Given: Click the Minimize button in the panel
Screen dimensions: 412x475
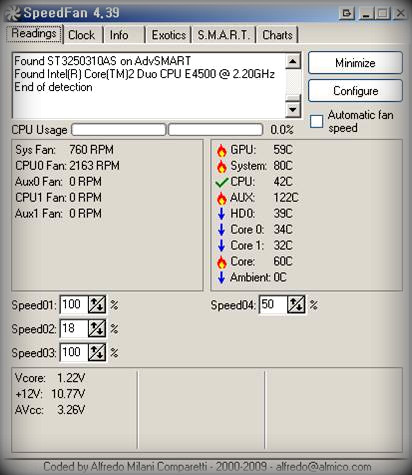Looking at the screenshot, I should pos(355,63).
